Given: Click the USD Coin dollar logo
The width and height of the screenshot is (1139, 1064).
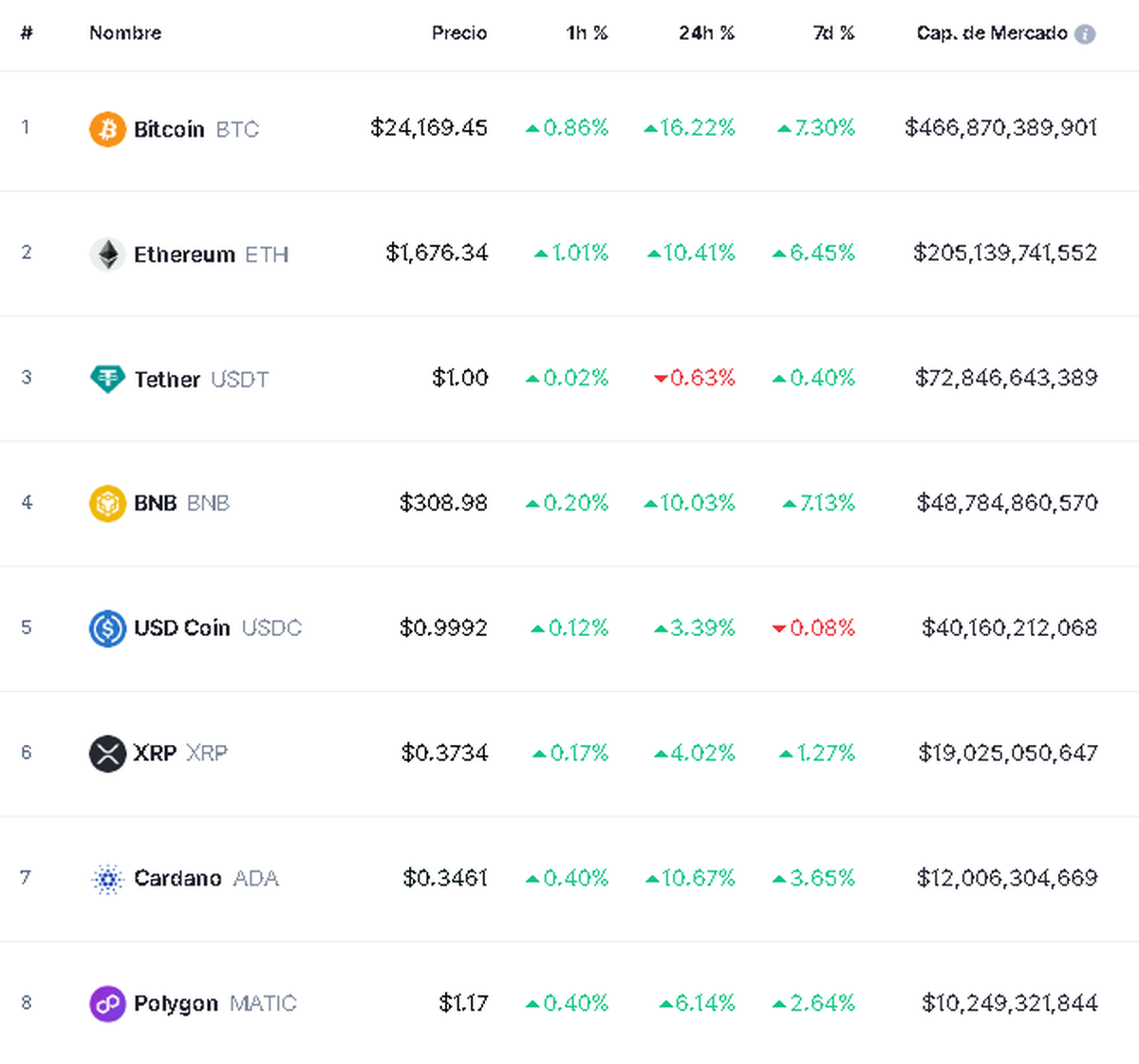Looking at the screenshot, I should pyautogui.click(x=107, y=628).
